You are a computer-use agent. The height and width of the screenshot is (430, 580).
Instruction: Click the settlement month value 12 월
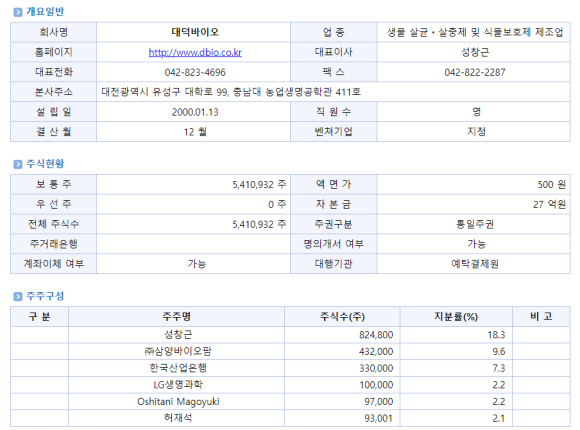[x=195, y=132]
